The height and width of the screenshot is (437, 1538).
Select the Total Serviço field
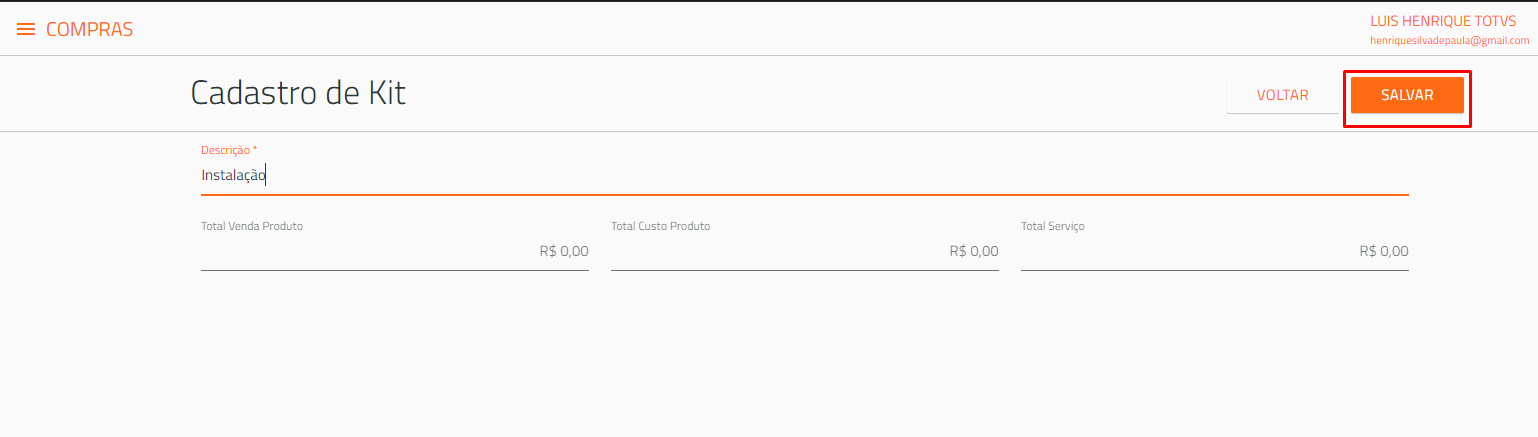(x=1215, y=251)
